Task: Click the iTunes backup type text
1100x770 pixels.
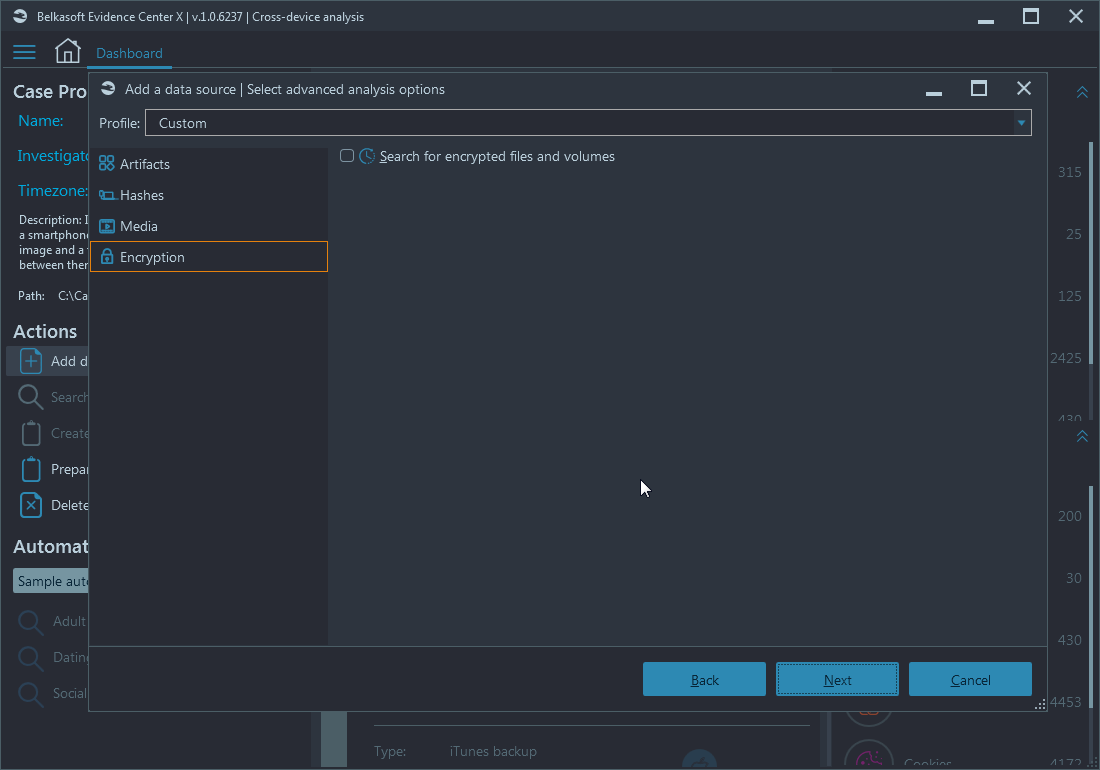Action: click(x=493, y=751)
